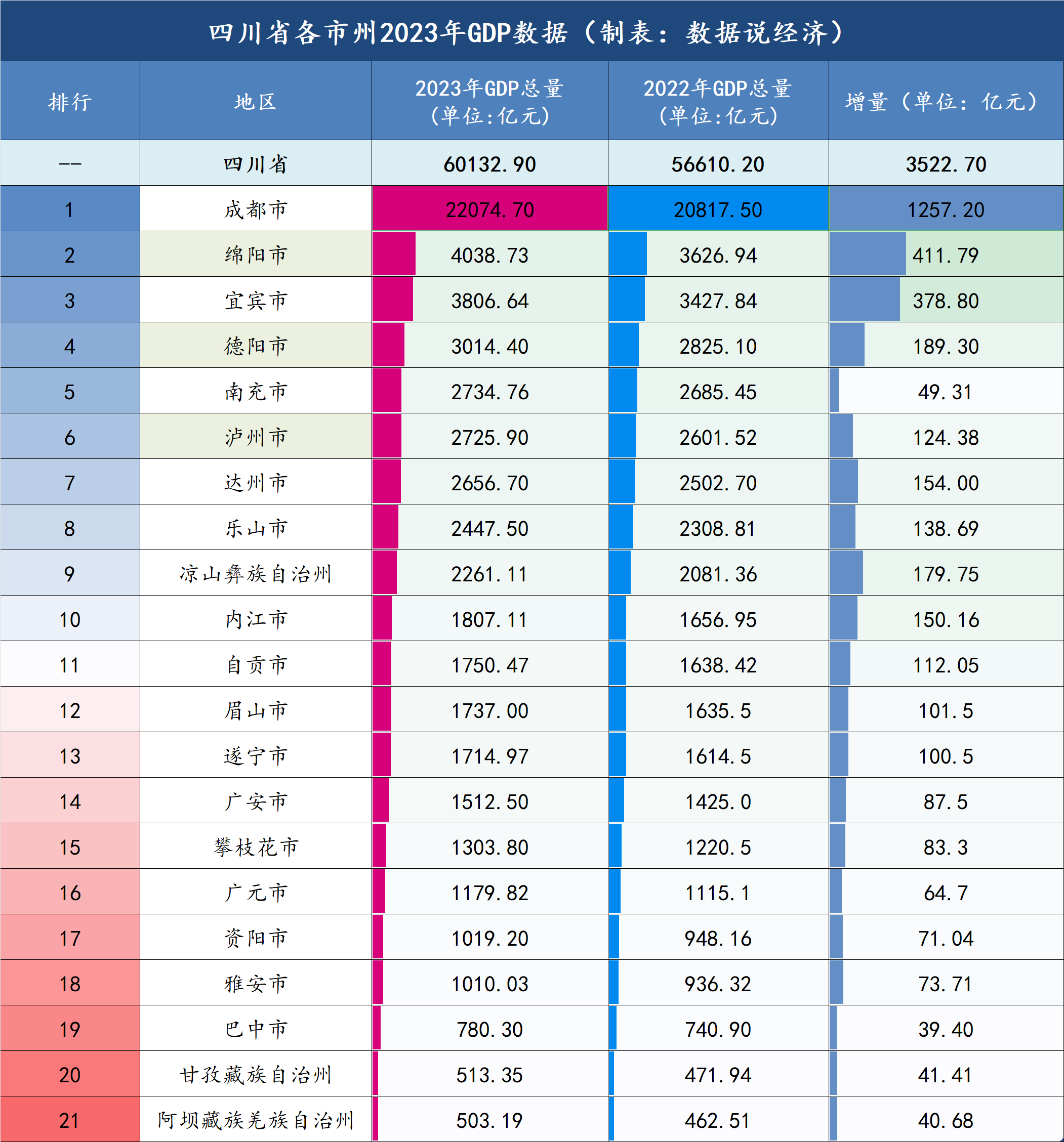1064x1142 pixels.
Task: Click the value '1714.97'
Action: coord(489,756)
